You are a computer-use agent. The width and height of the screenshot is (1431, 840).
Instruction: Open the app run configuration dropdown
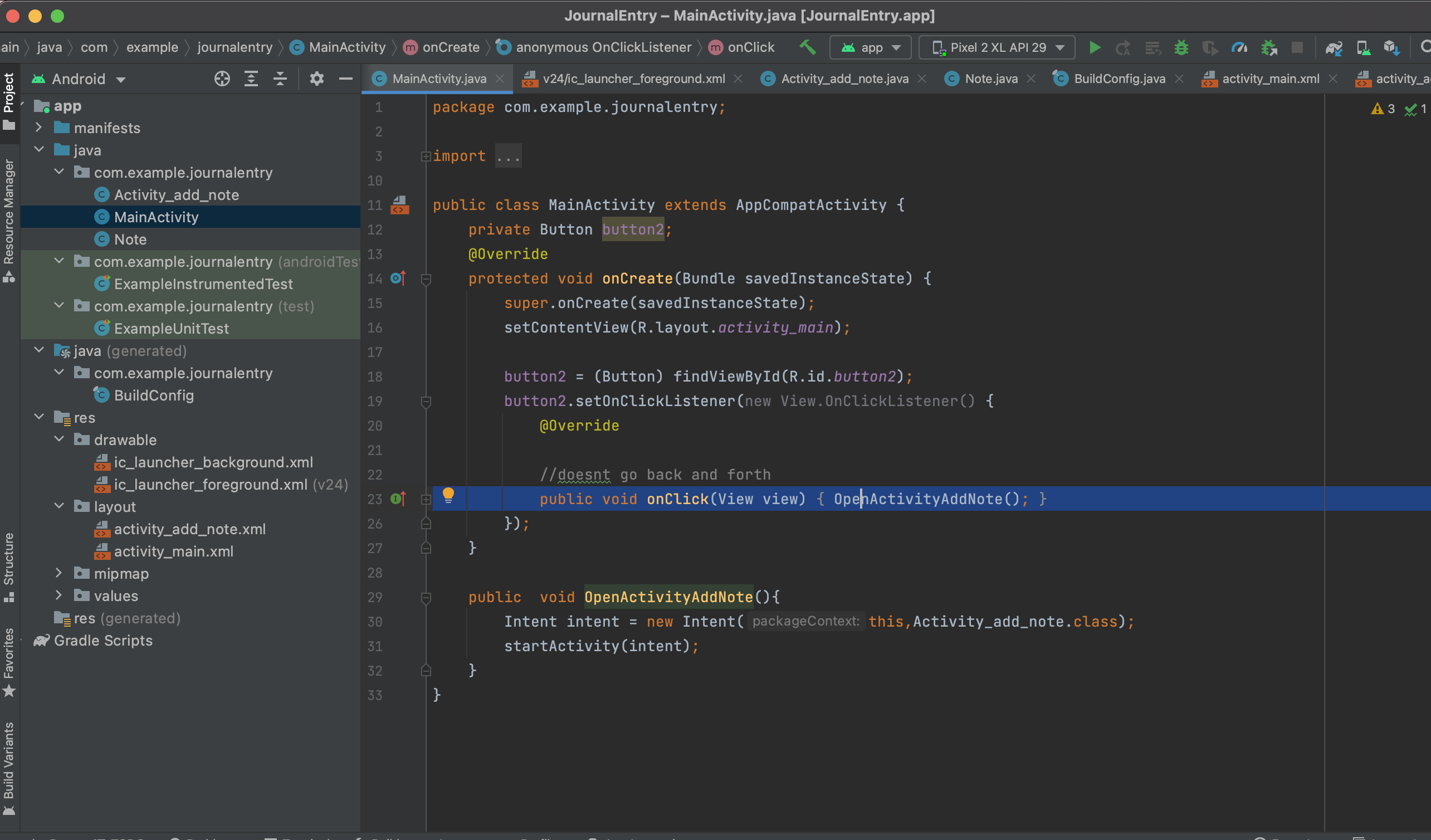point(871,47)
